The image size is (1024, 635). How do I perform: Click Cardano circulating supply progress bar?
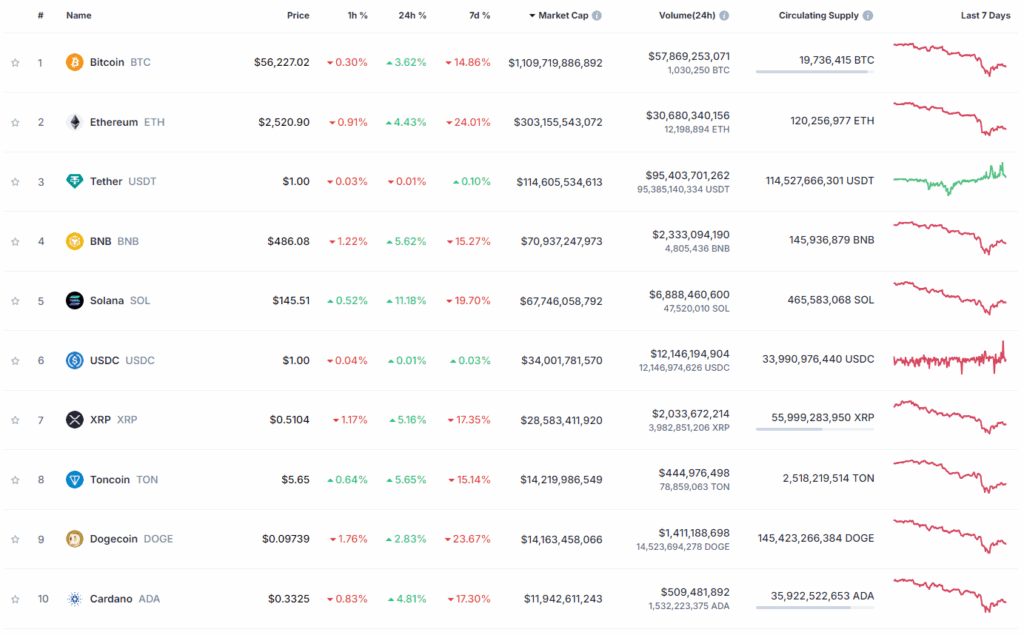pyautogui.click(x=815, y=608)
